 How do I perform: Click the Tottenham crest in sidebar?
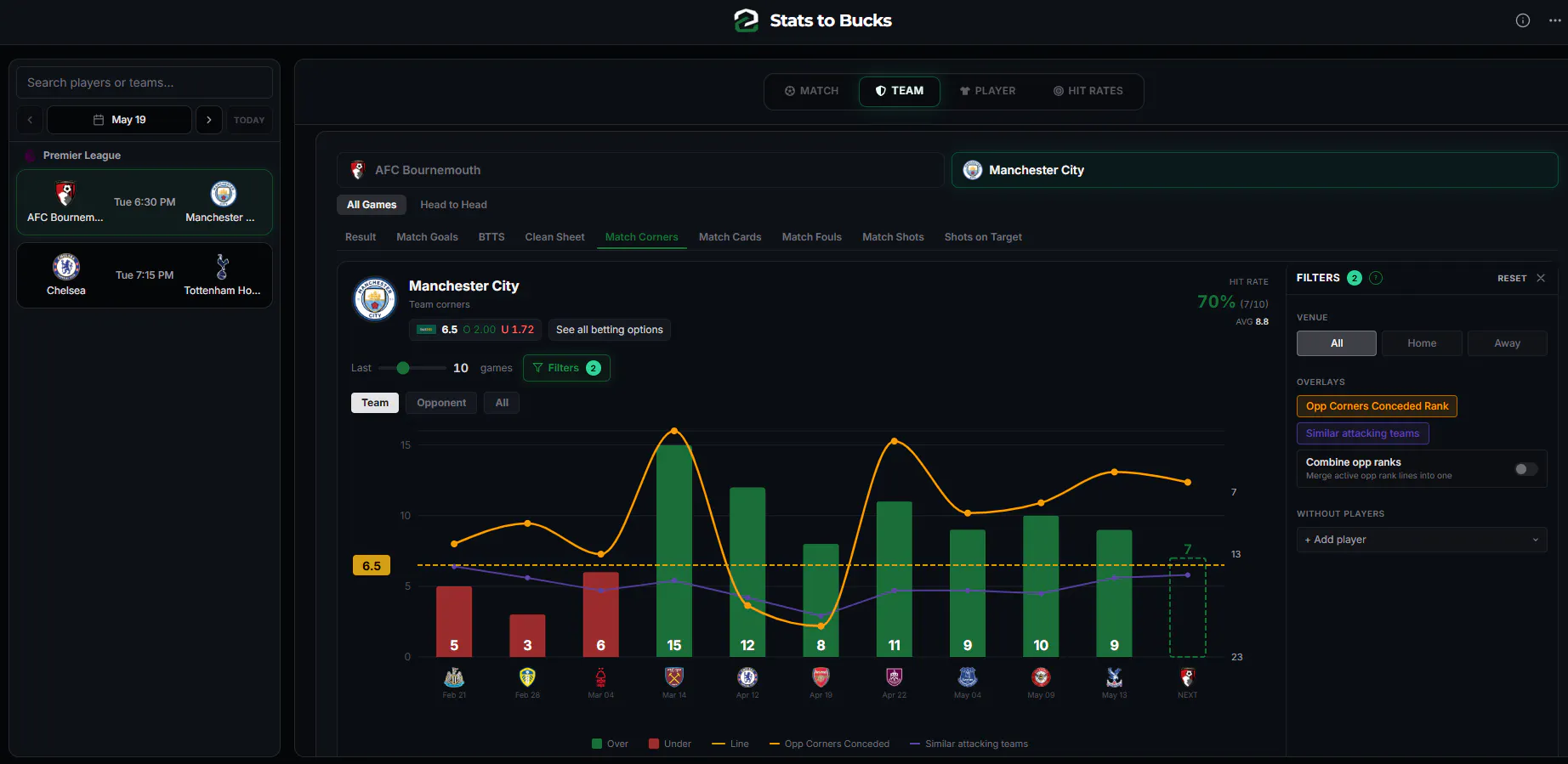click(223, 267)
